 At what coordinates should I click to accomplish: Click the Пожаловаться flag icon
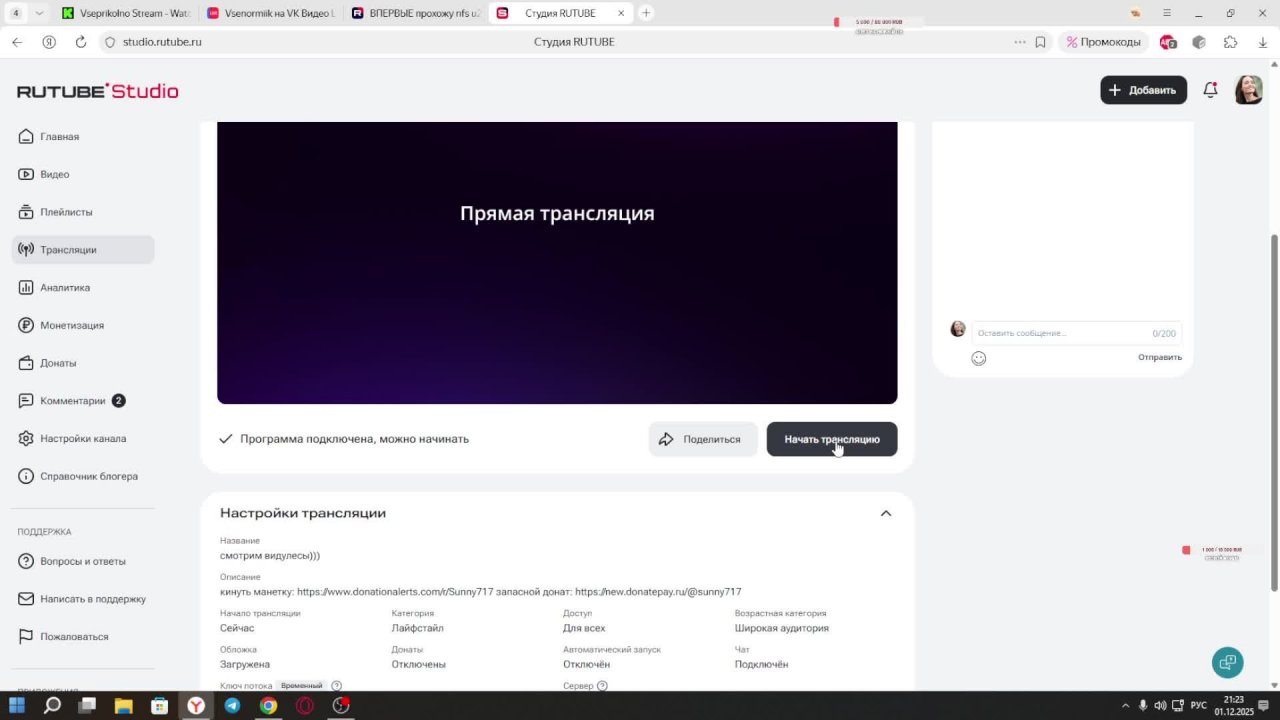(x=26, y=637)
